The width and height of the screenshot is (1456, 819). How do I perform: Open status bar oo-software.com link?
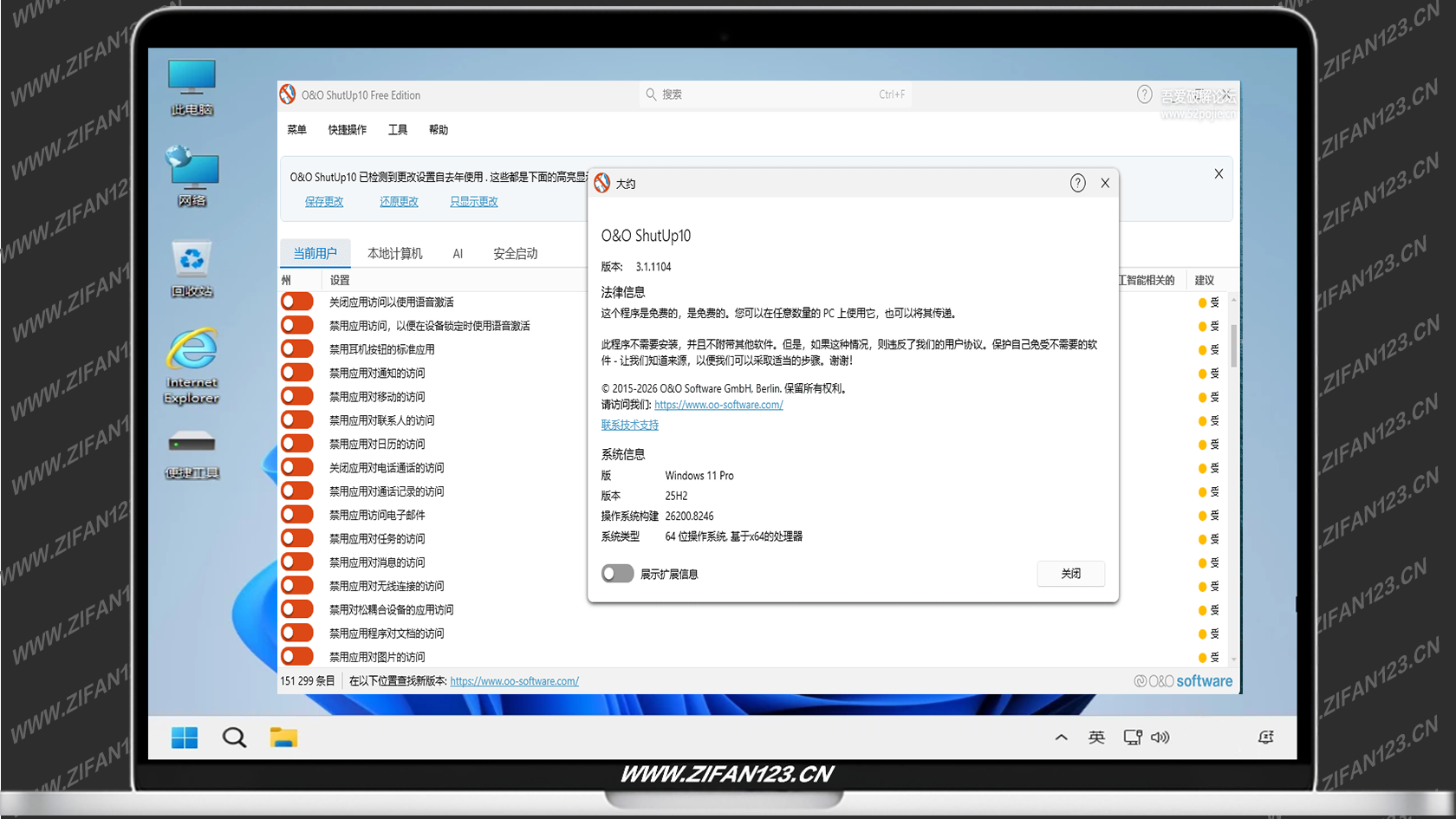pos(514,681)
